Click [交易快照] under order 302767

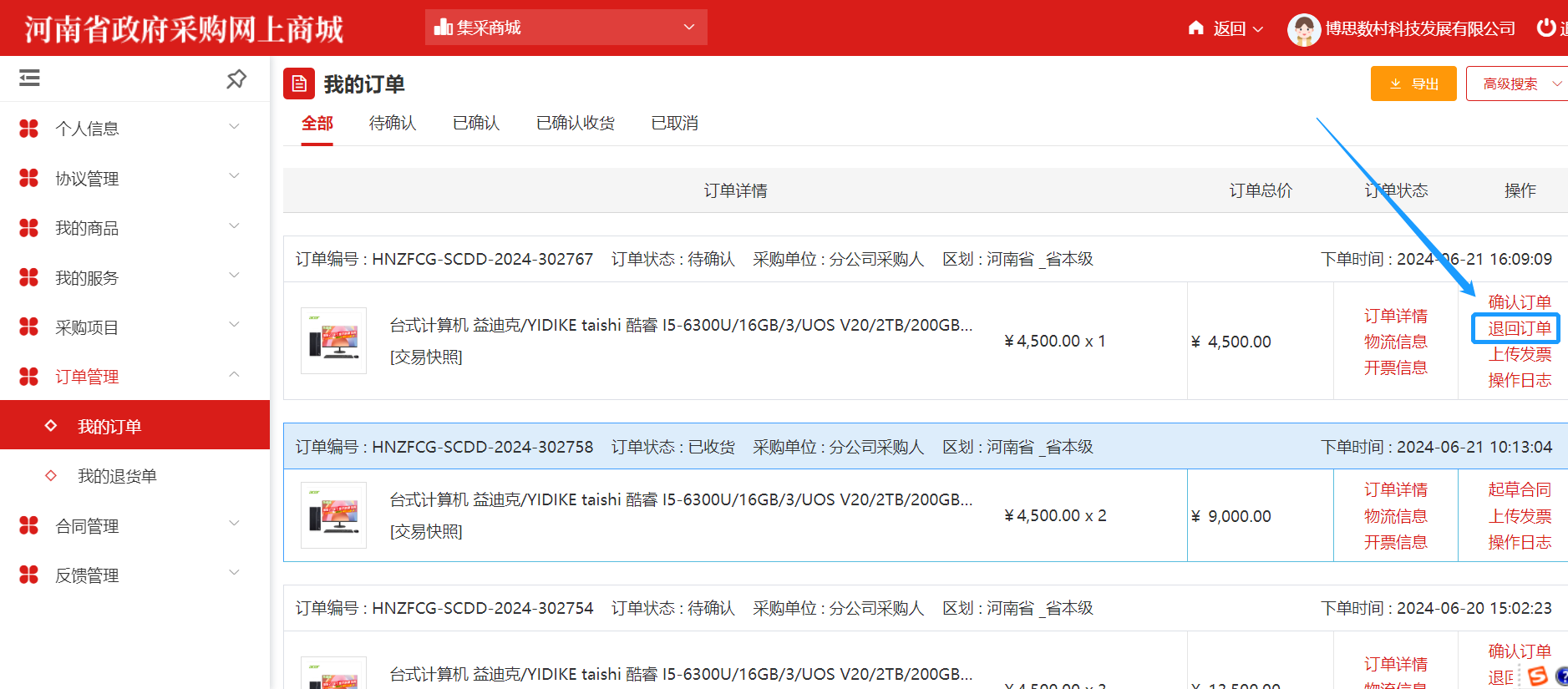[x=426, y=357]
